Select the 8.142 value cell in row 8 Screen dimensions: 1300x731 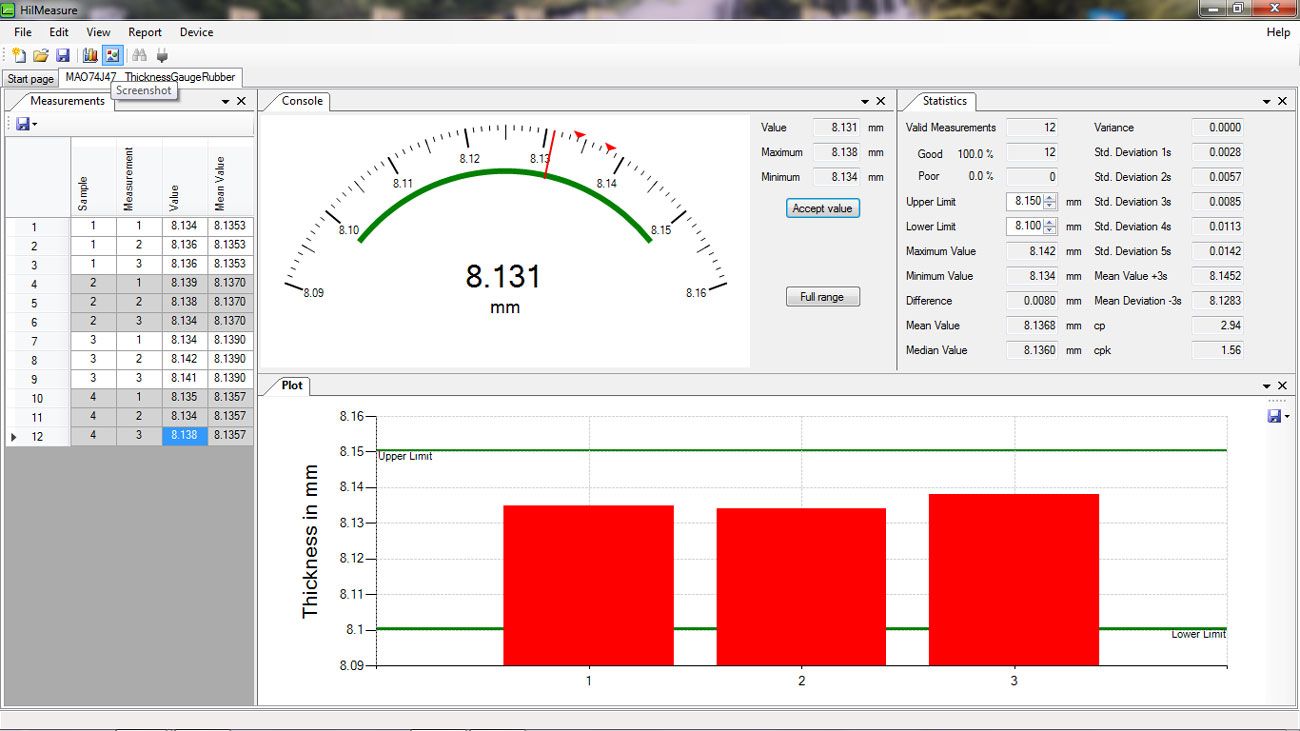point(184,359)
